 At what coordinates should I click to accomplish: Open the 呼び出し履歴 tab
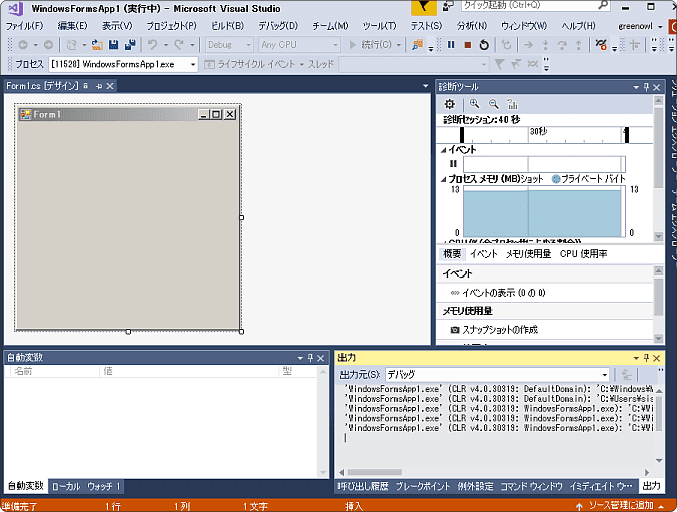pyautogui.click(x=363, y=487)
